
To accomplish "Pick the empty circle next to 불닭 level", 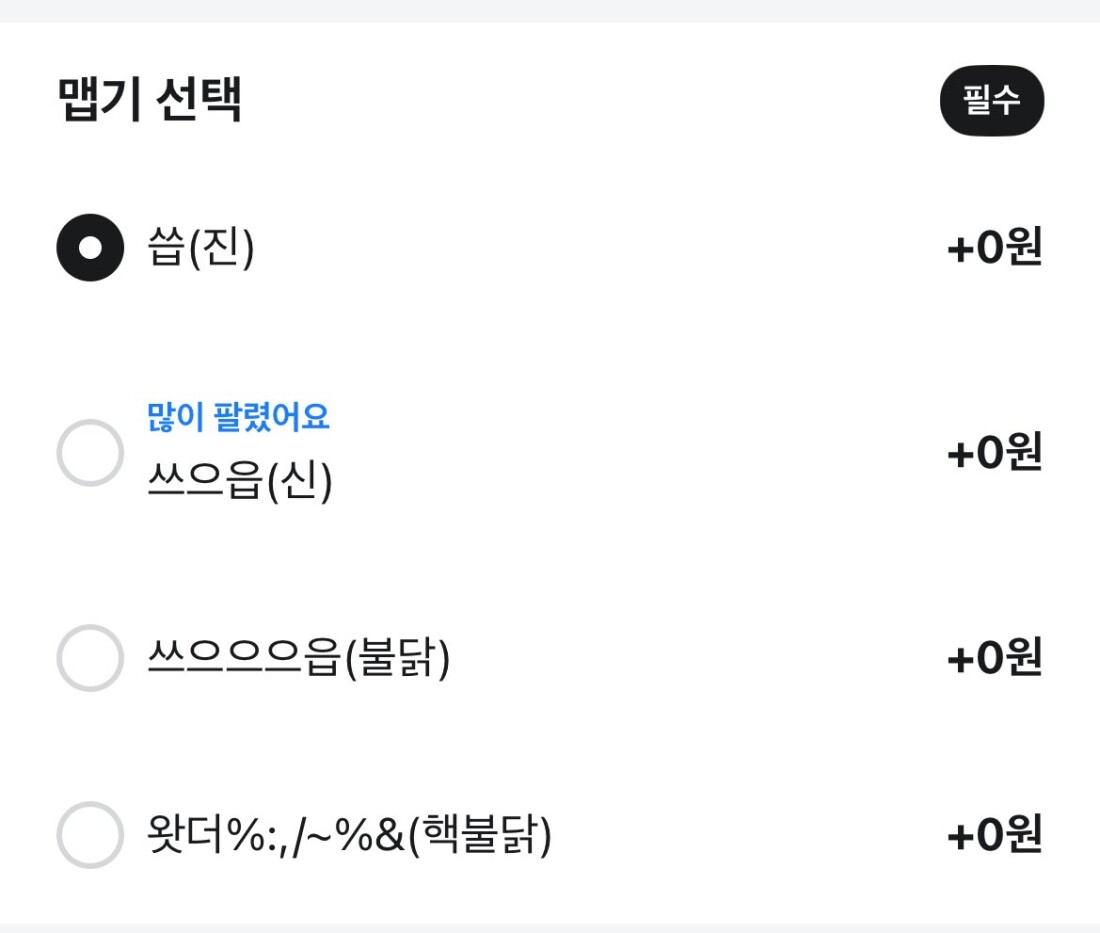I will (90, 658).
